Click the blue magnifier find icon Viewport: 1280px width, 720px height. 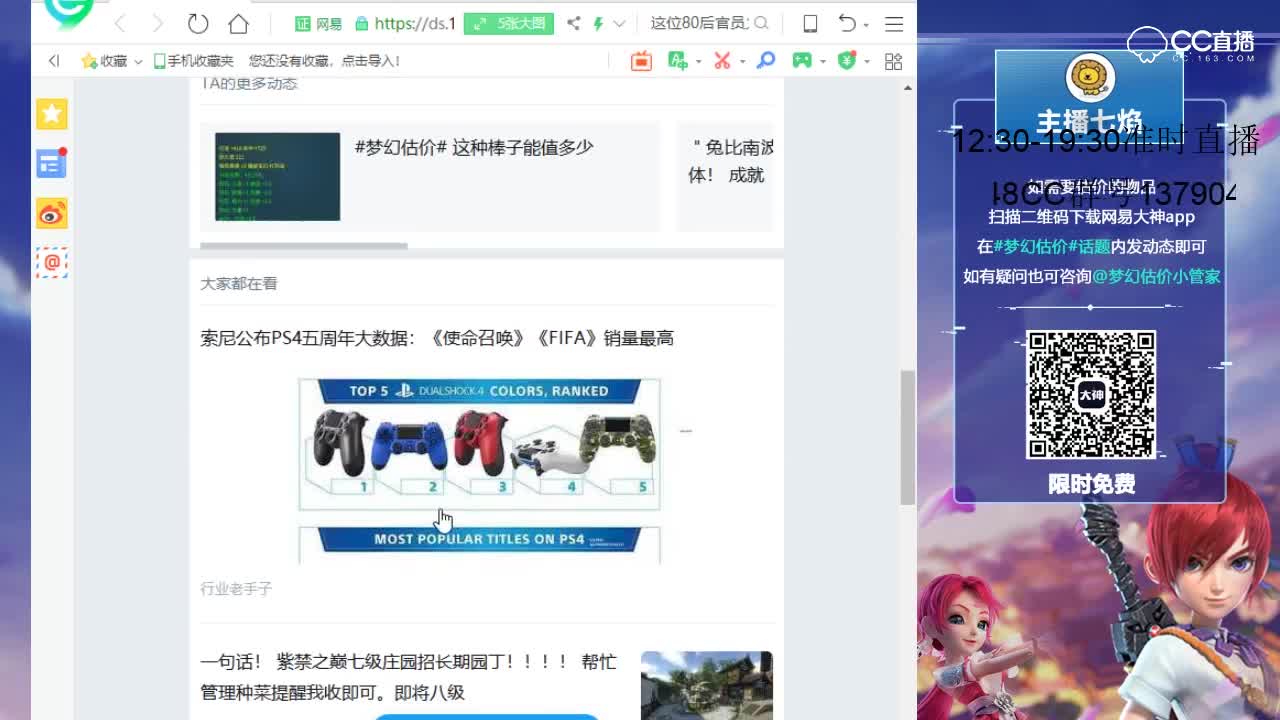coord(766,61)
